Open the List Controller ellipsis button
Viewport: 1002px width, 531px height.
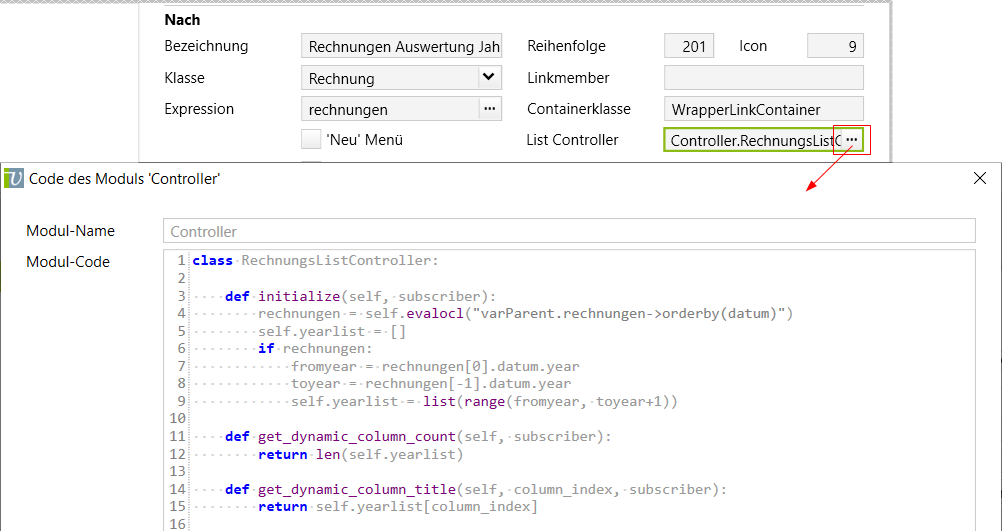click(851, 140)
